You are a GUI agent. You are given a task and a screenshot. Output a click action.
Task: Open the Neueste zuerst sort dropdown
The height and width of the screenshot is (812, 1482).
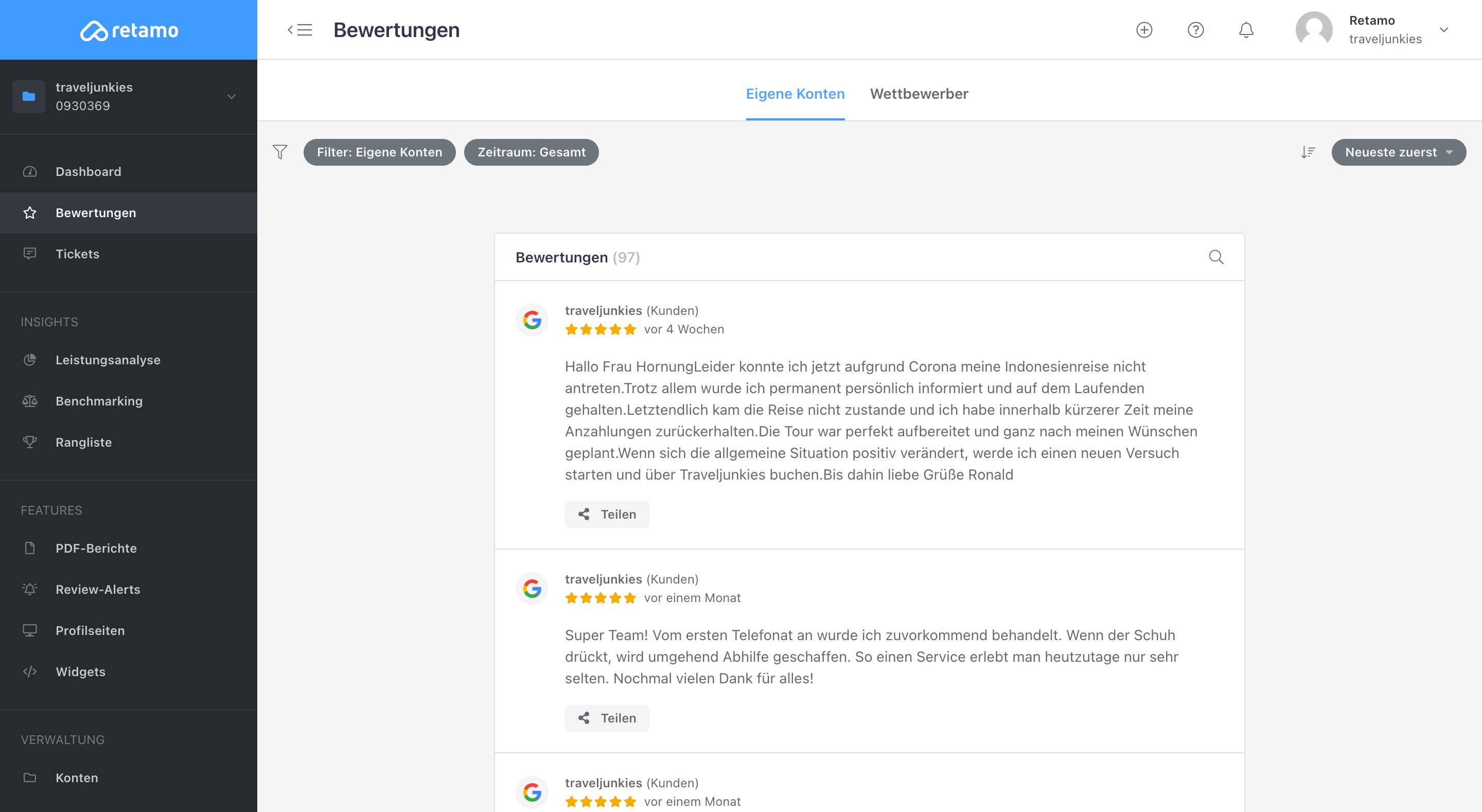[x=1398, y=152]
